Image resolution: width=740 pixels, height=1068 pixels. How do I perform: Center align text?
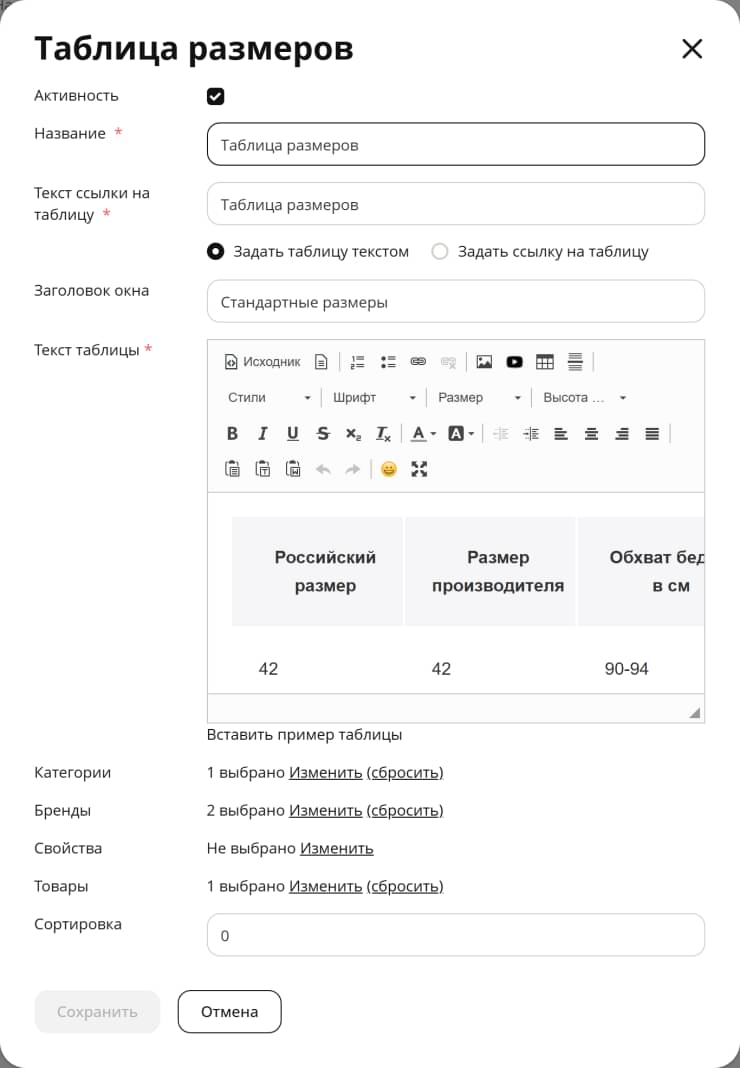pos(591,433)
